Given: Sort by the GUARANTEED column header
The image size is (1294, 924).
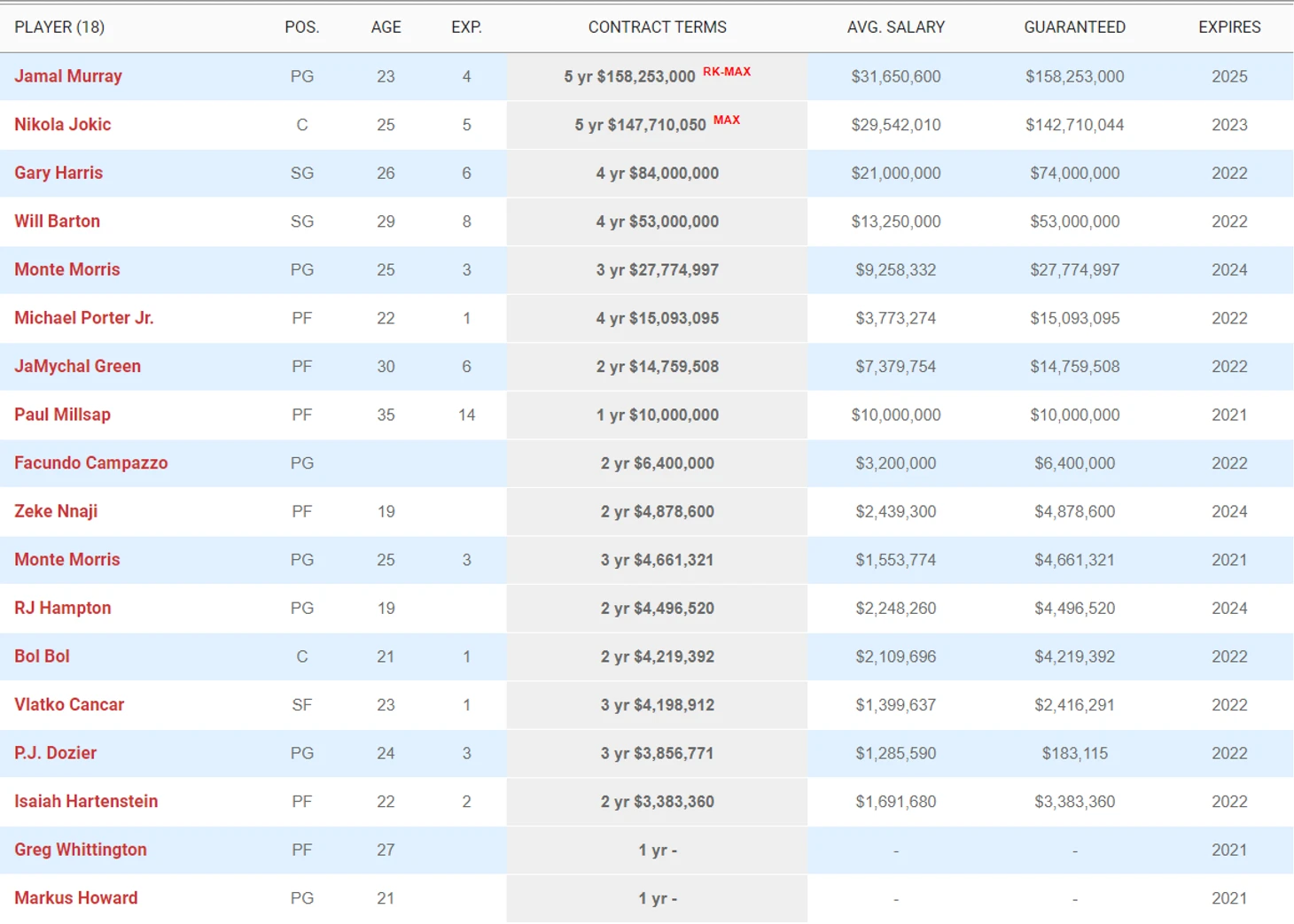Looking at the screenshot, I should (1075, 27).
